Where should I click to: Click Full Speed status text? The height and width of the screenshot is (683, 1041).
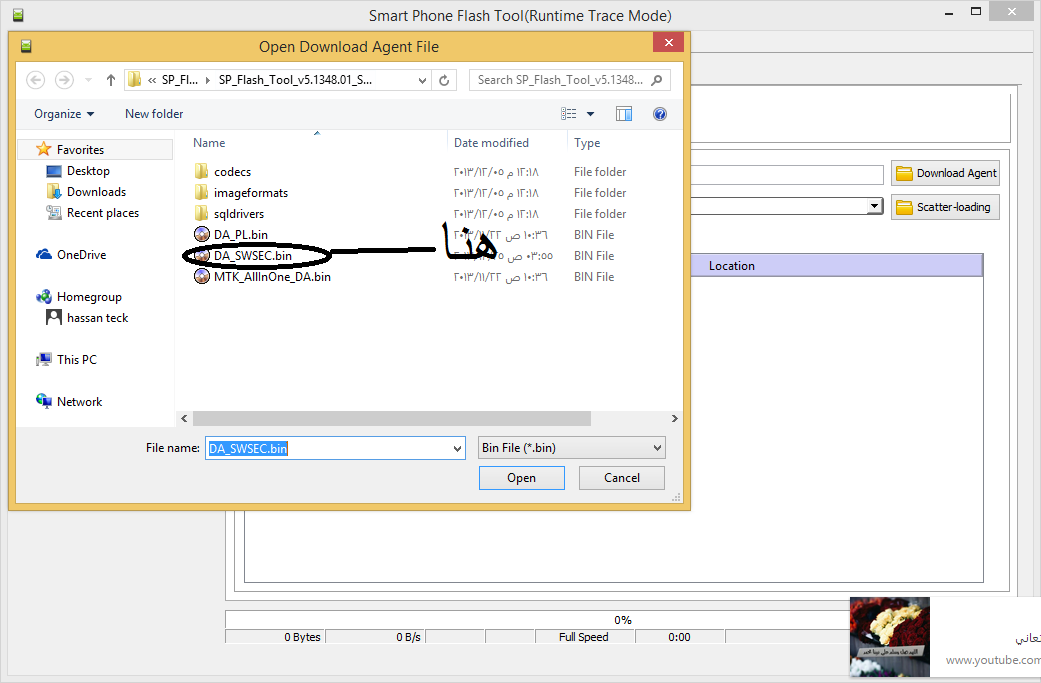click(583, 637)
